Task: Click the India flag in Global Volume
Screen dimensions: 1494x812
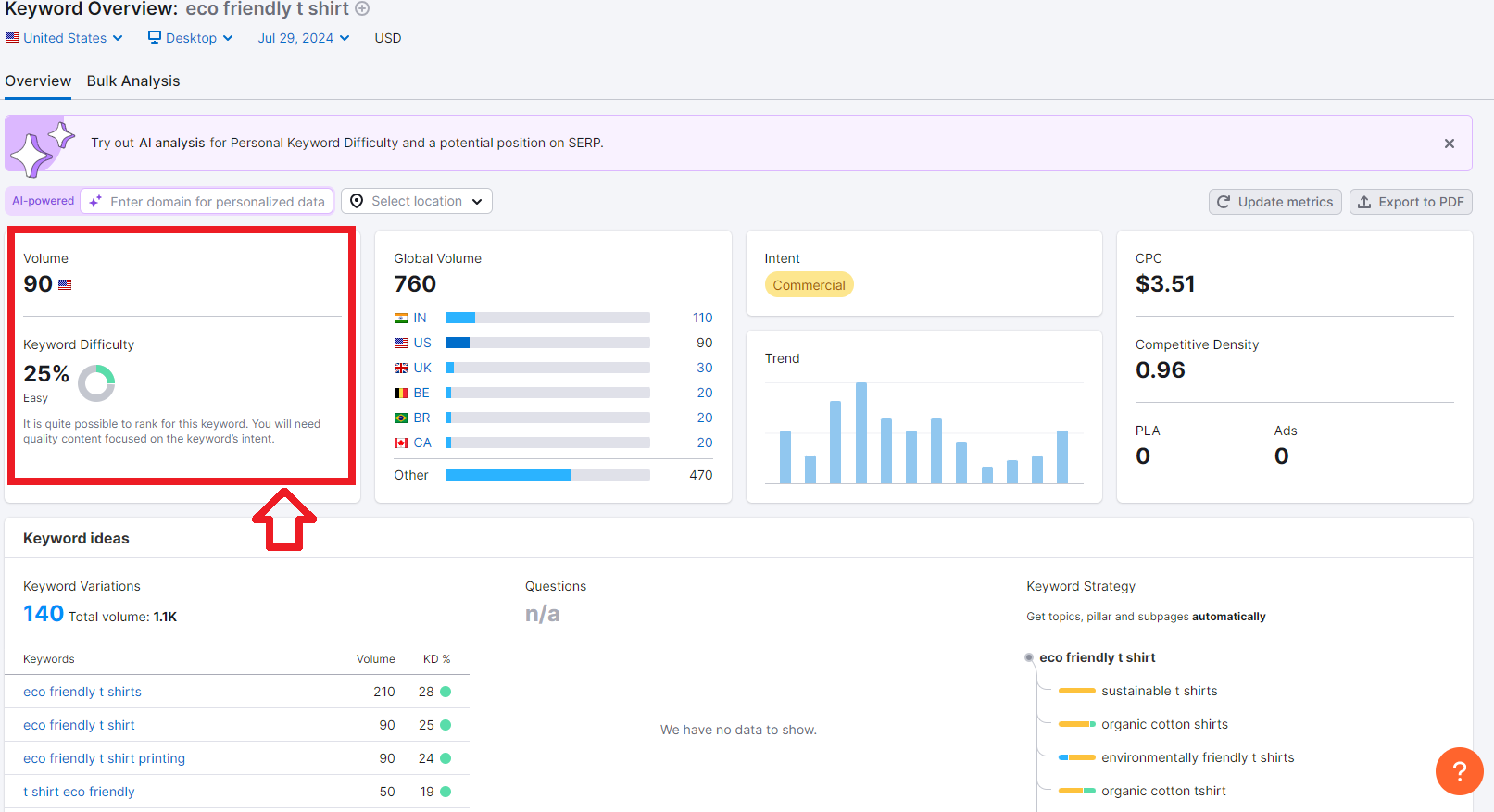Action: 401,318
